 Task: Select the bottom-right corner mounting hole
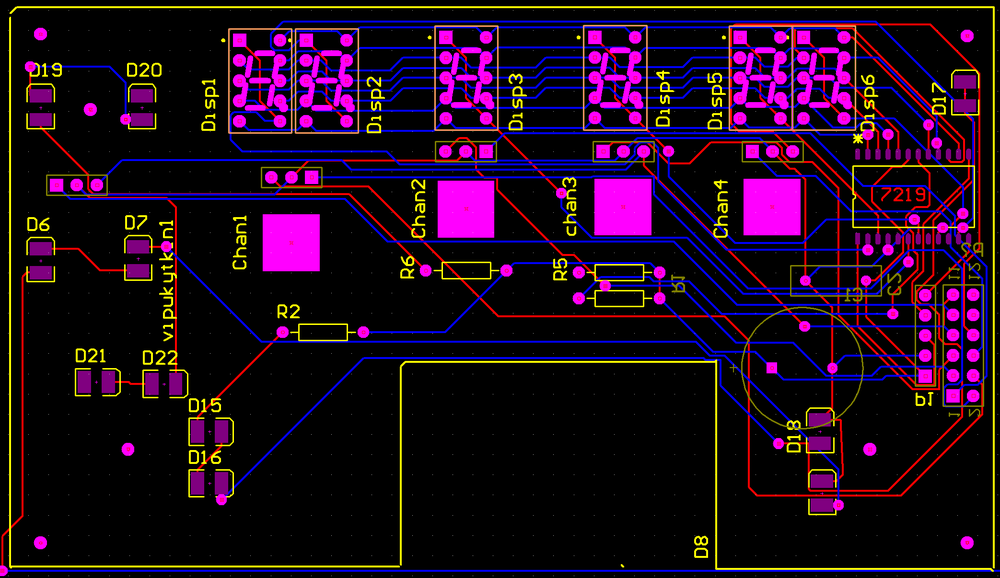(967, 543)
